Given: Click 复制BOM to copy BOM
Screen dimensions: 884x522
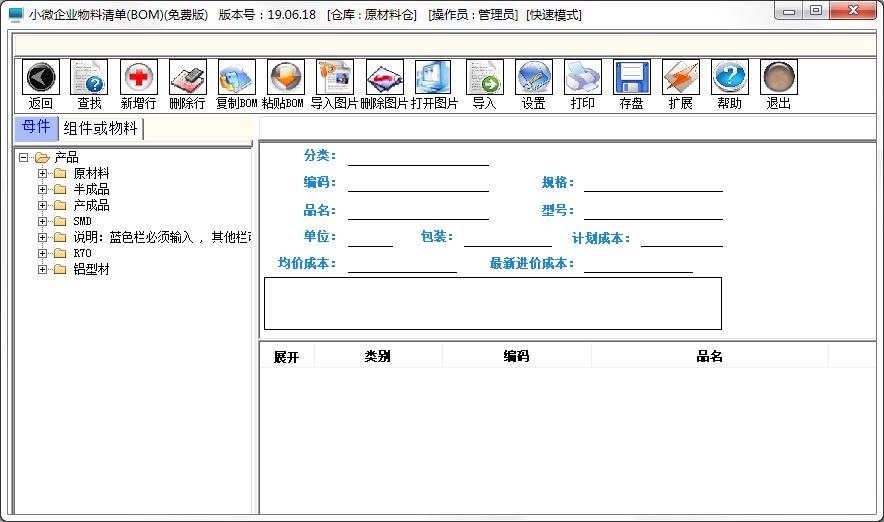Looking at the screenshot, I should (237, 77).
